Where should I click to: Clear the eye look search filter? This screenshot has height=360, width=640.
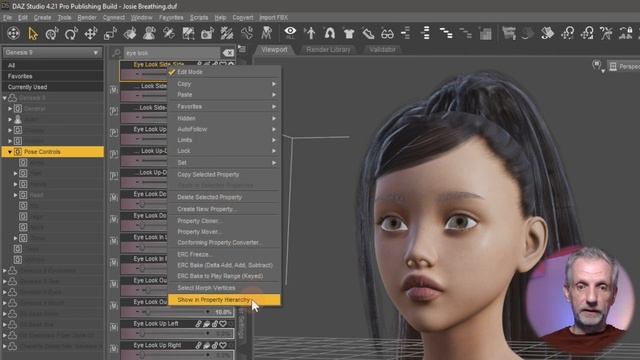coord(228,53)
